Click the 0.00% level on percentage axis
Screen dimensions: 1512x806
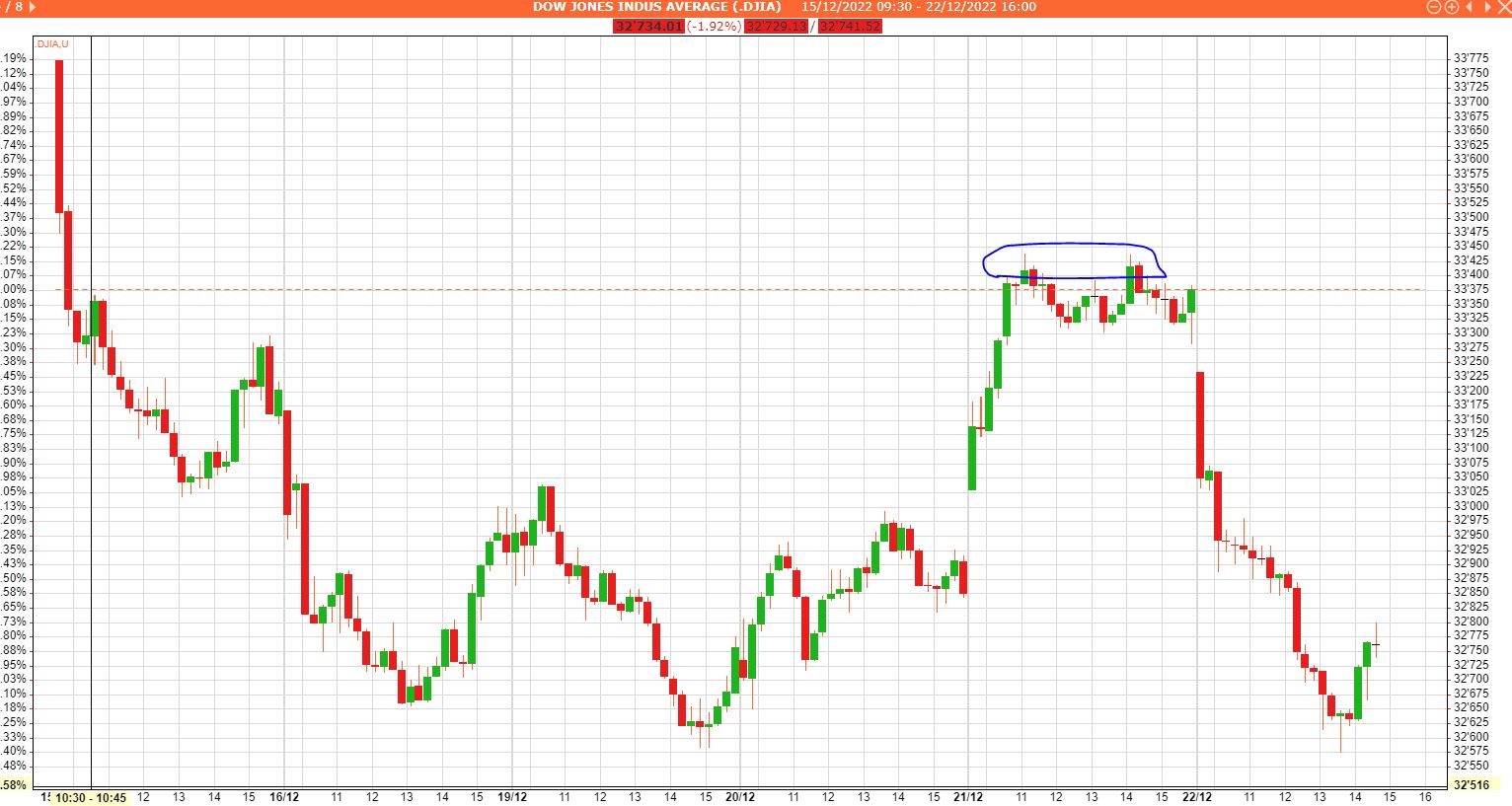point(14,290)
